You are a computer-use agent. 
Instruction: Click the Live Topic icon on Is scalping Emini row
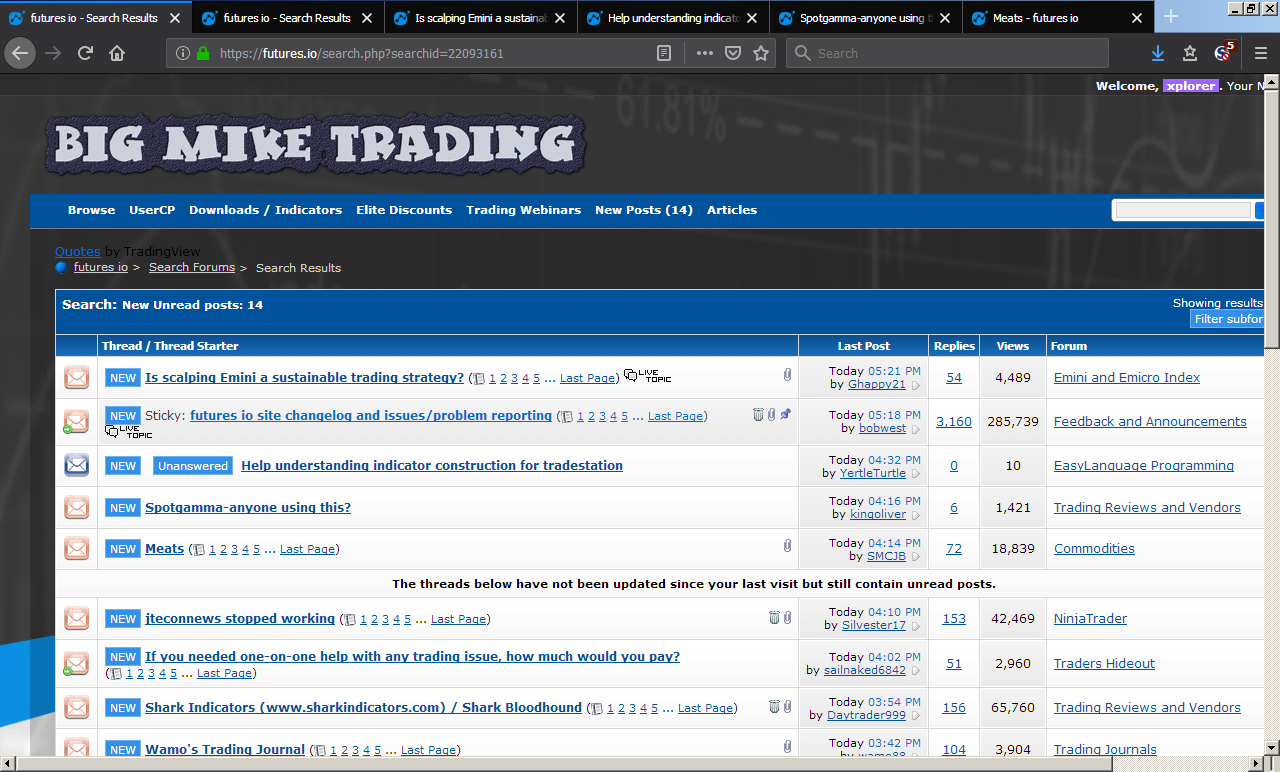(647, 376)
